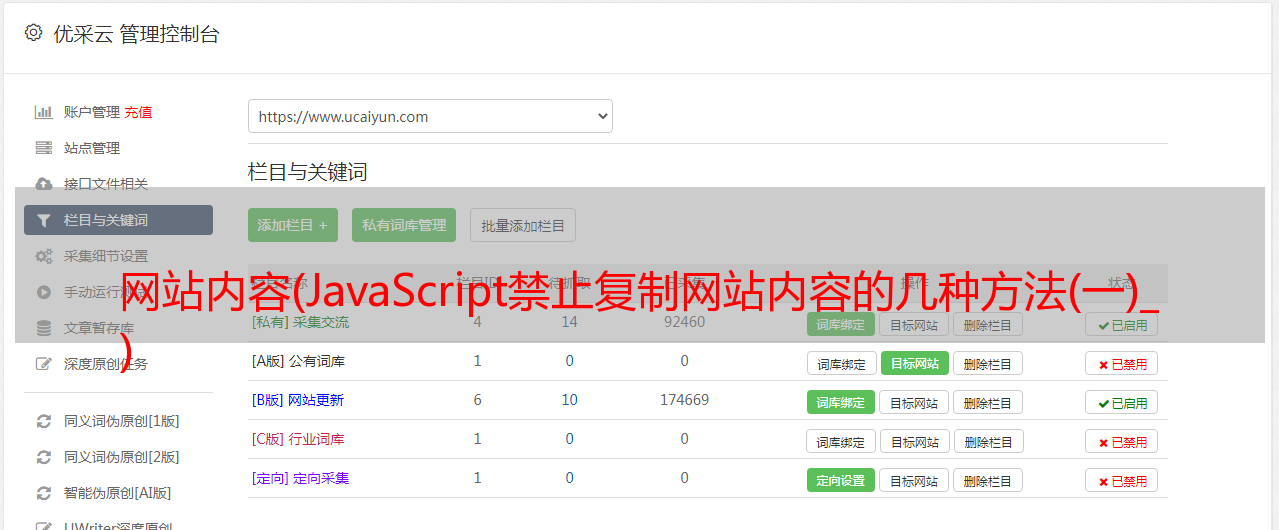The width and height of the screenshot is (1279, 530).
Task: Click the red 充值 link
Action: coord(138,112)
